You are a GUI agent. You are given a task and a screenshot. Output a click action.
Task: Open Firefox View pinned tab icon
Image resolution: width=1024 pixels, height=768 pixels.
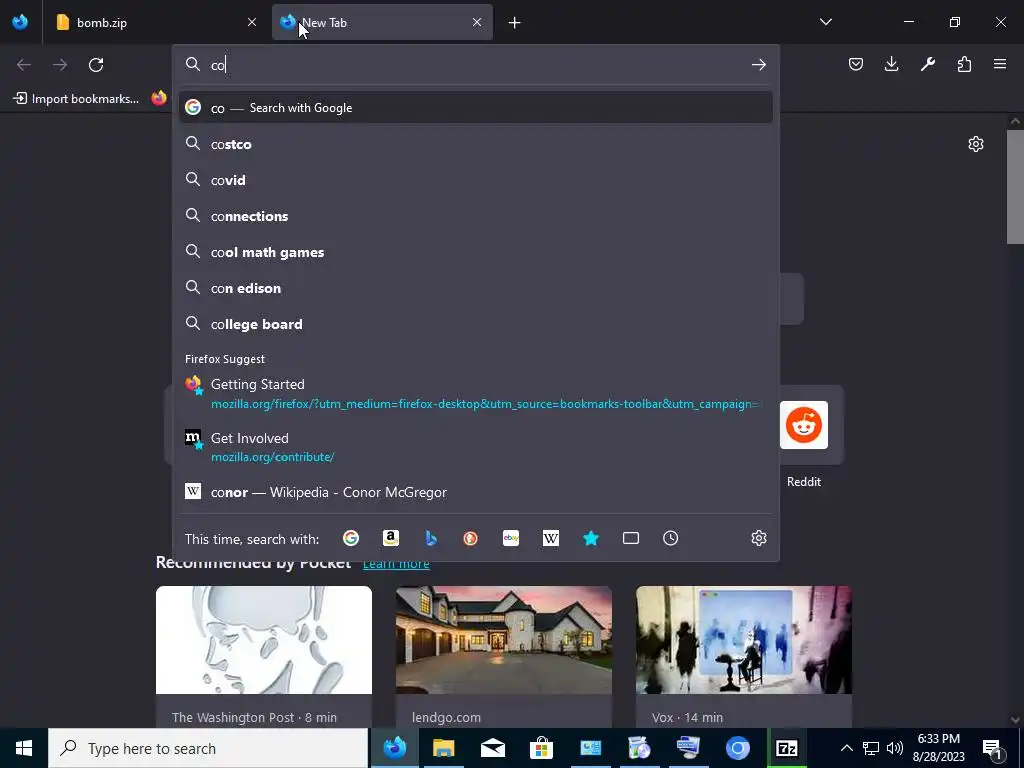(x=20, y=22)
